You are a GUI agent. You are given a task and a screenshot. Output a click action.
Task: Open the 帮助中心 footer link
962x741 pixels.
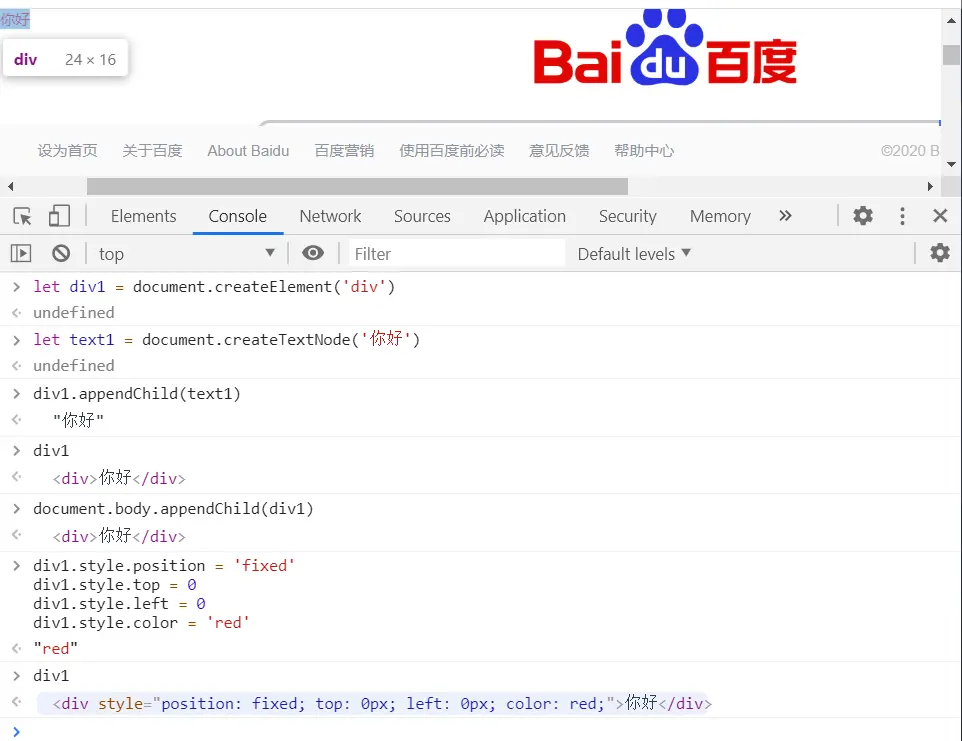644,151
